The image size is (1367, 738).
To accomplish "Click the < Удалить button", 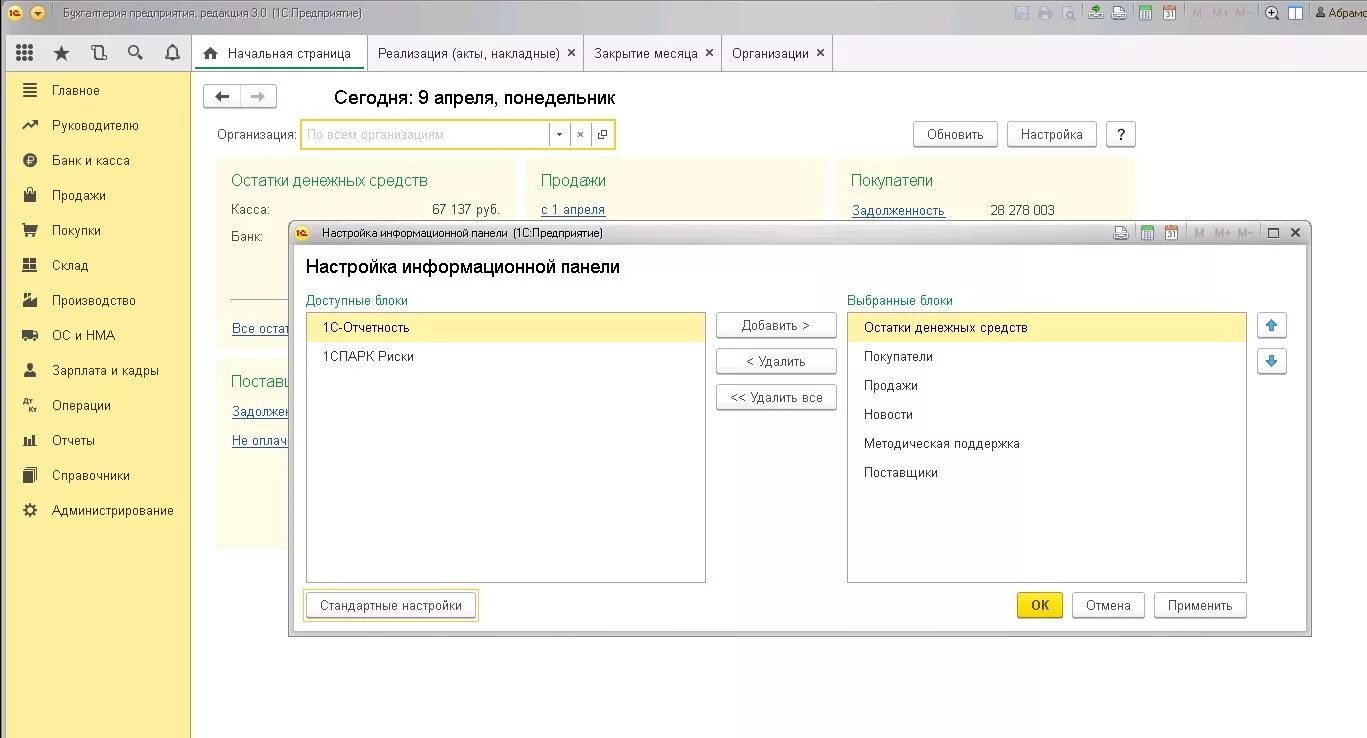I will 776,361.
